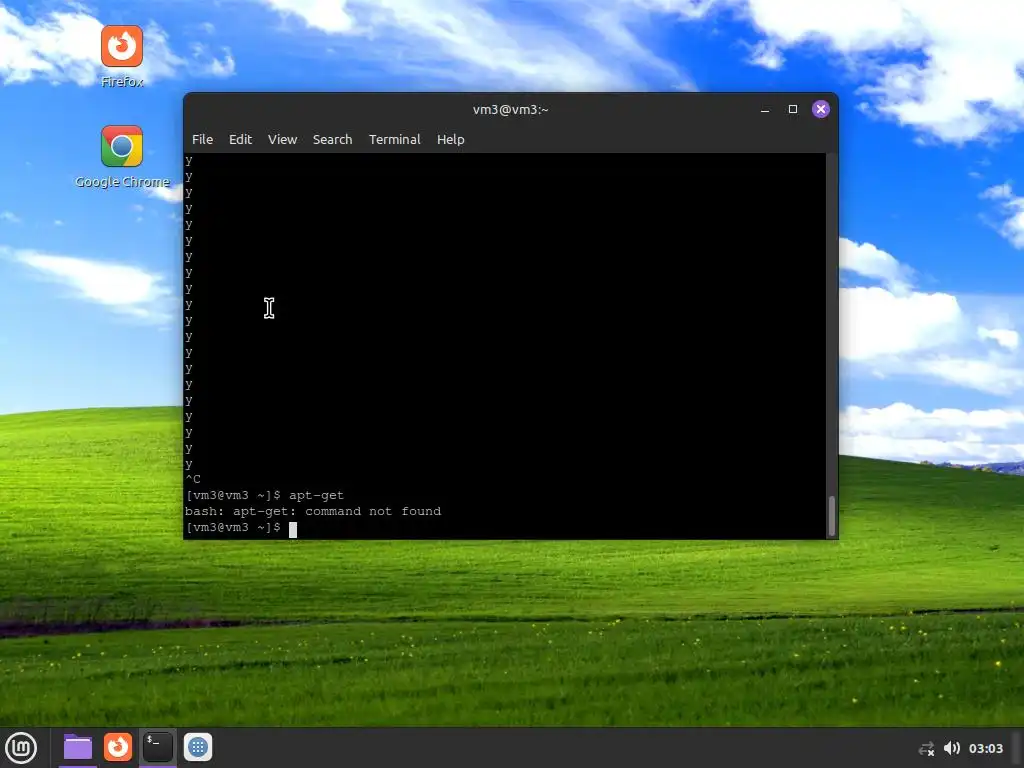Viewport: 1024px width, 768px height.
Task: Open the Help menu in terminal
Action: click(x=450, y=139)
